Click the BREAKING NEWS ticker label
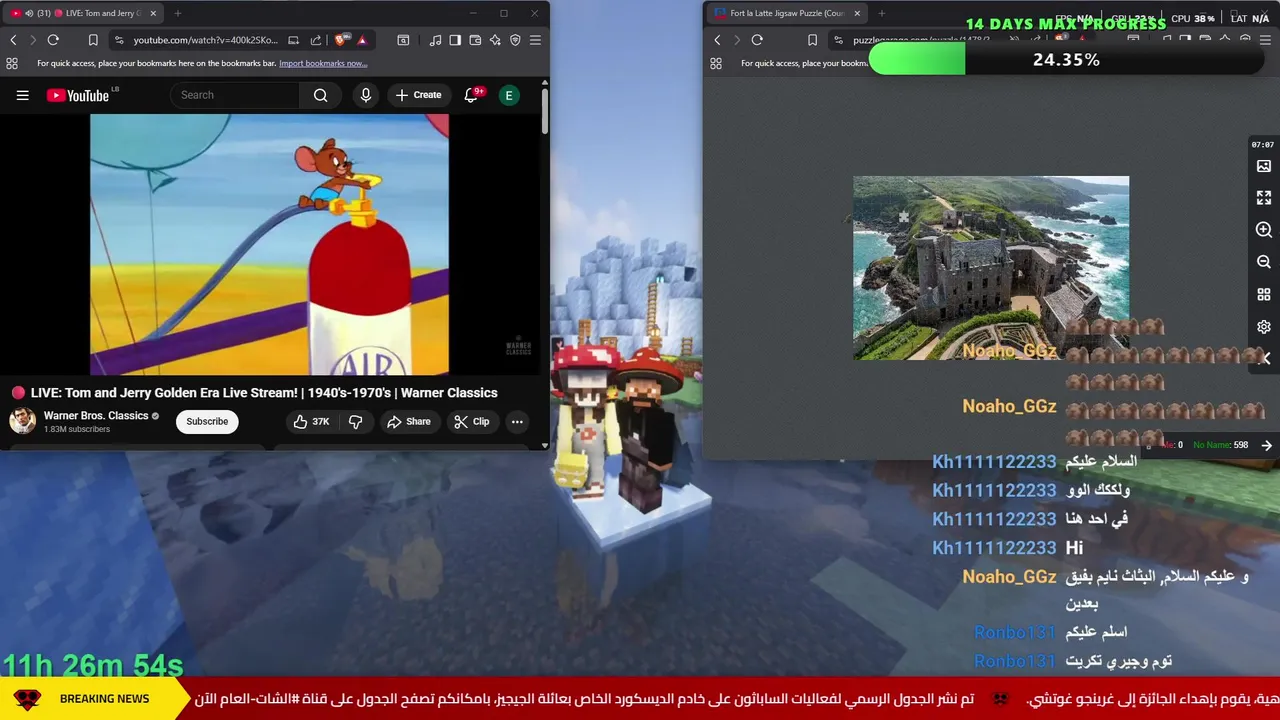Viewport: 1280px width, 720px height. (104, 699)
